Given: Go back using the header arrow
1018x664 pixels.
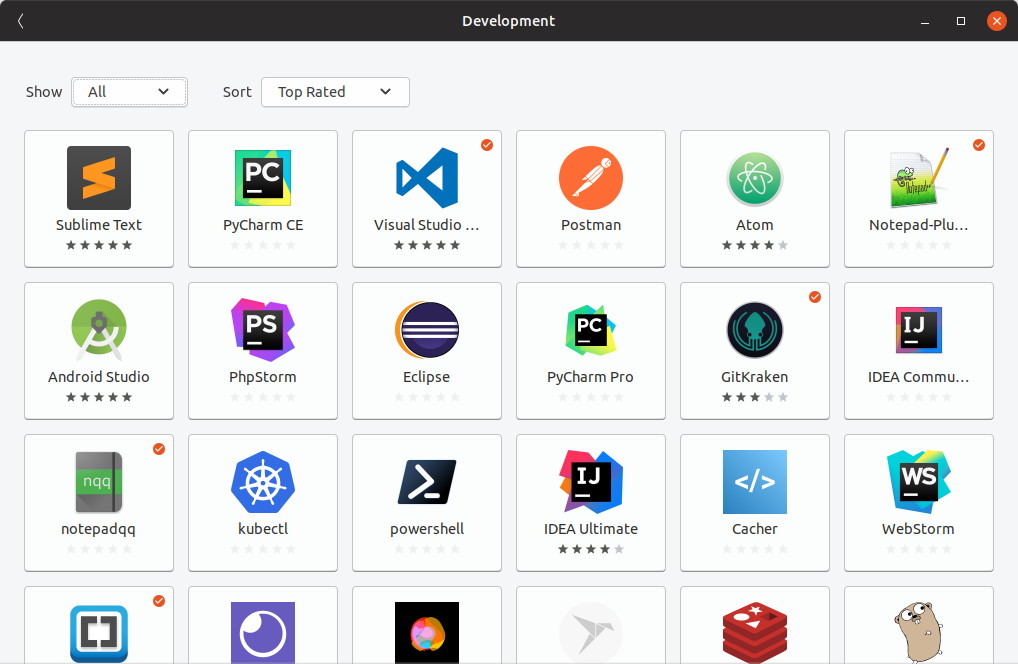Looking at the screenshot, I should point(21,21).
